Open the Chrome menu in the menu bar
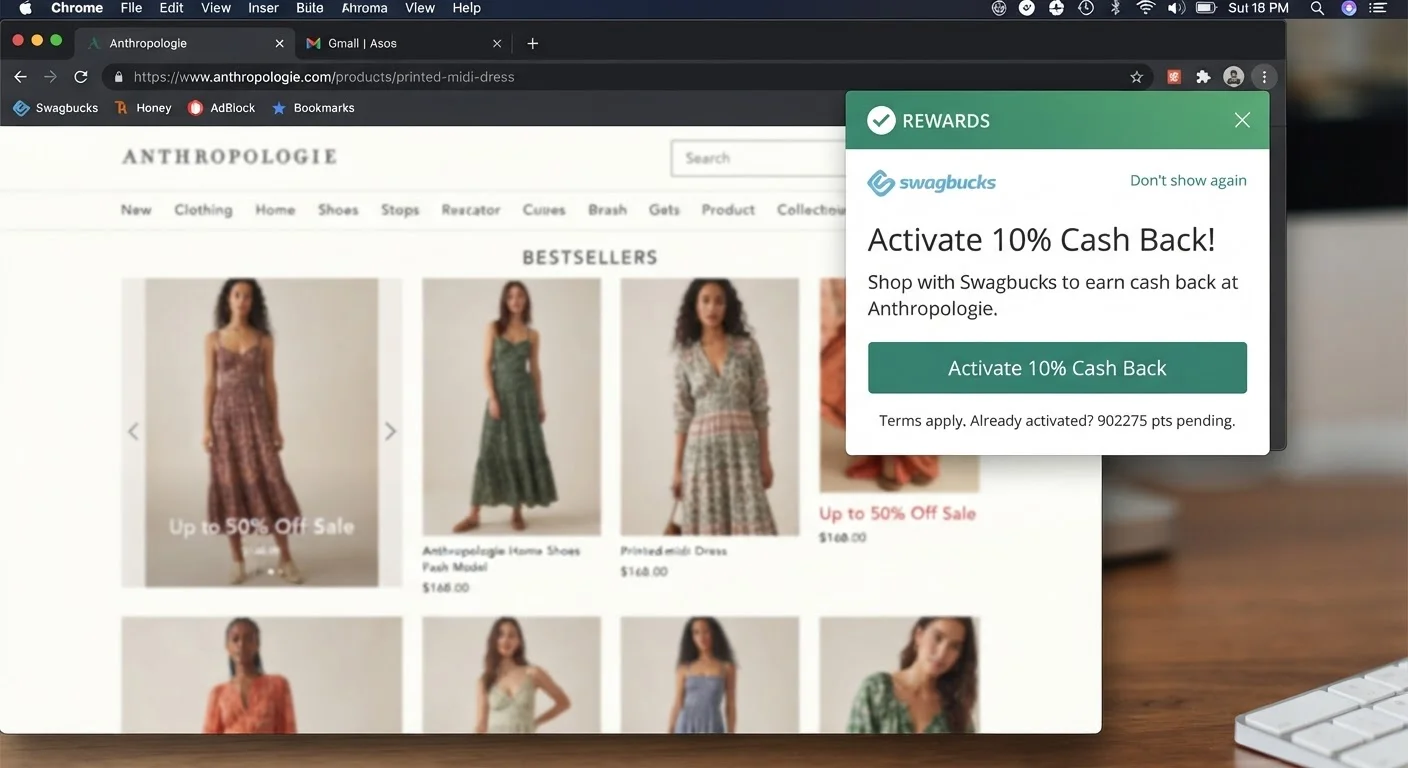Screen dimensions: 1408x768 coord(77,8)
